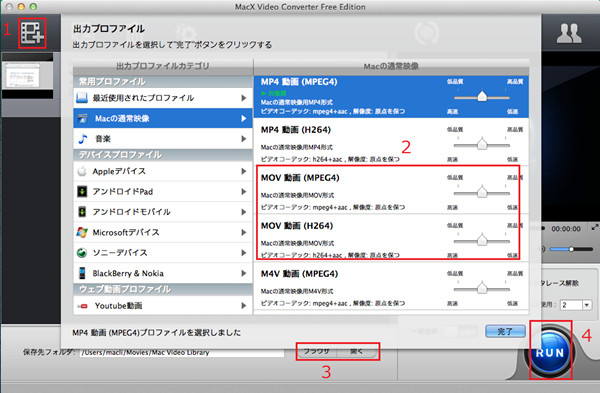
Task: Open the Youtube動画 profile category
Action: coord(163,305)
